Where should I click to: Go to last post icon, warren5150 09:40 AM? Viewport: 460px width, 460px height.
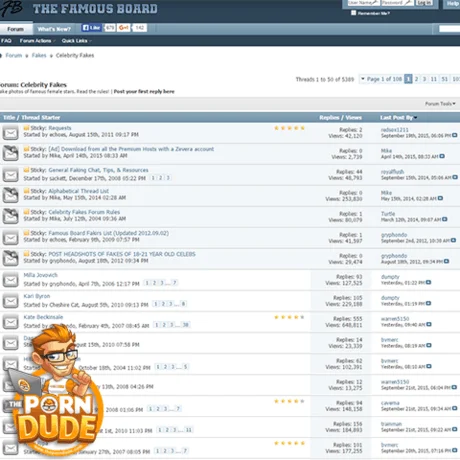(x=429, y=324)
